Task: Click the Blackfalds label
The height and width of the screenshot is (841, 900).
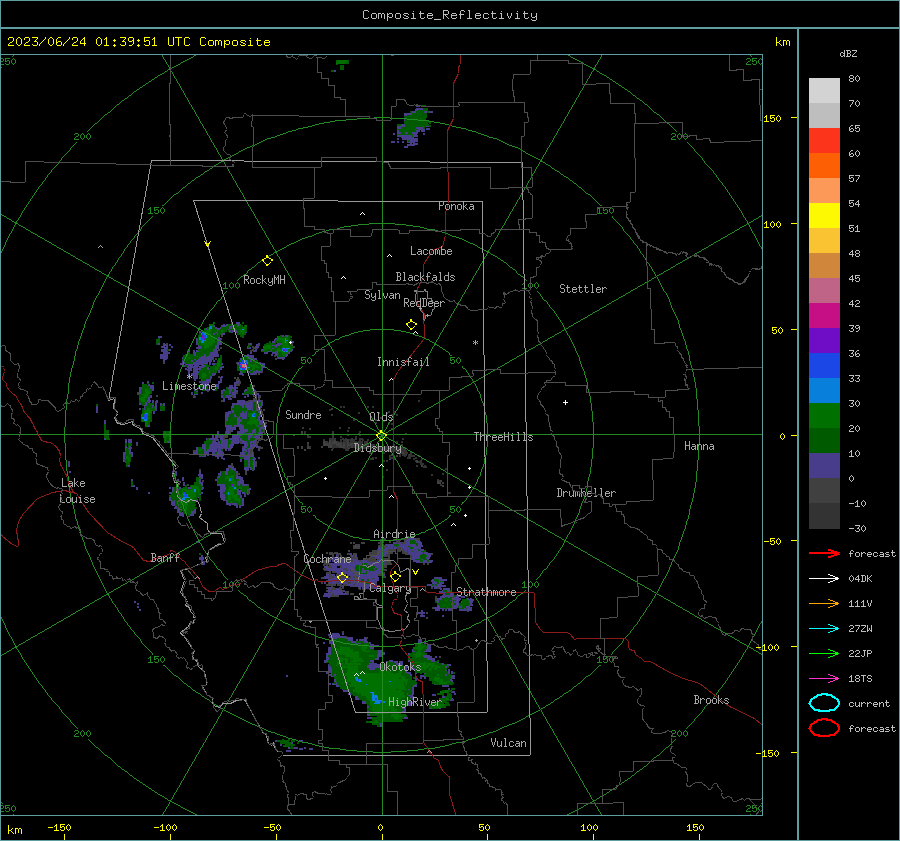Action: point(425,277)
